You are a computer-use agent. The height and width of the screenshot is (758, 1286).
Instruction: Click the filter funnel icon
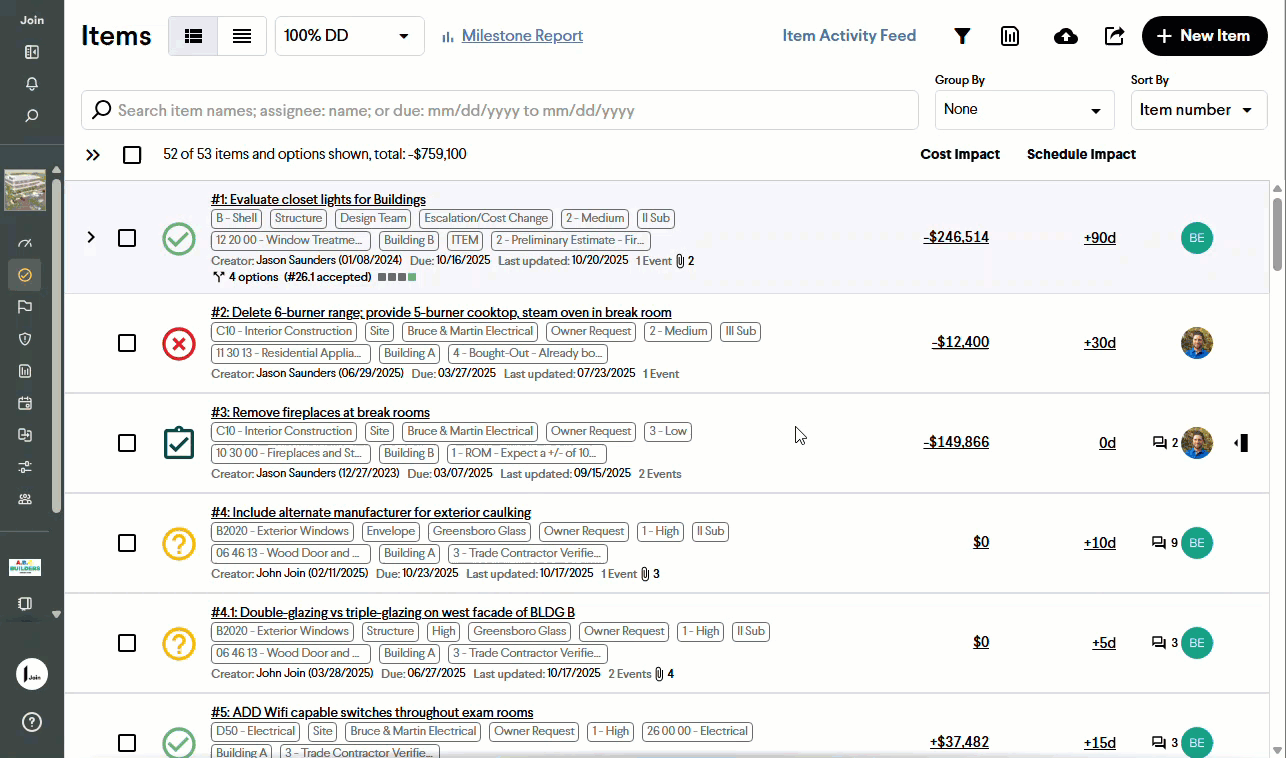click(962, 36)
